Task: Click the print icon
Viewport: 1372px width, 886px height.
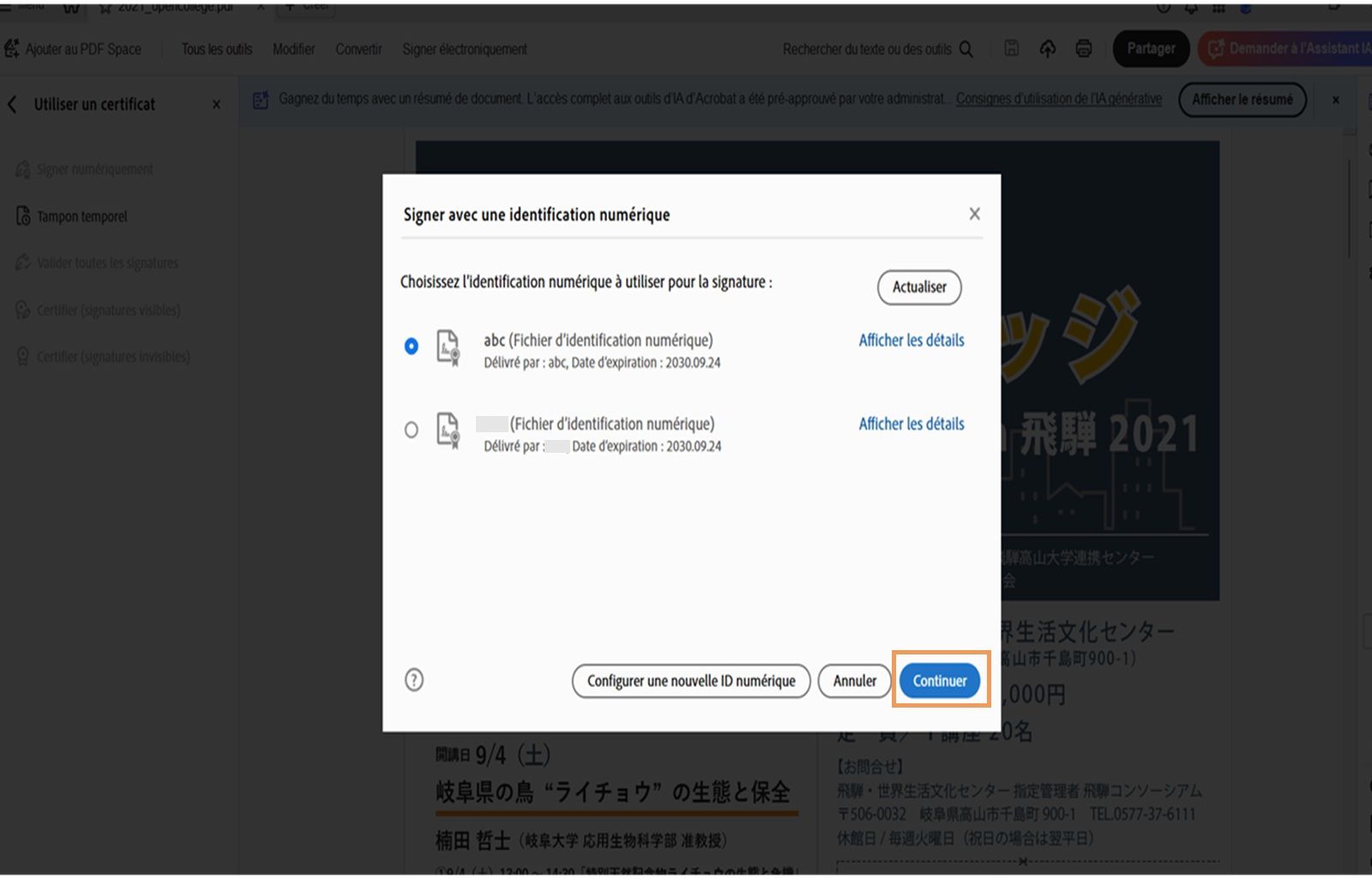Action: coord(1083,49)
